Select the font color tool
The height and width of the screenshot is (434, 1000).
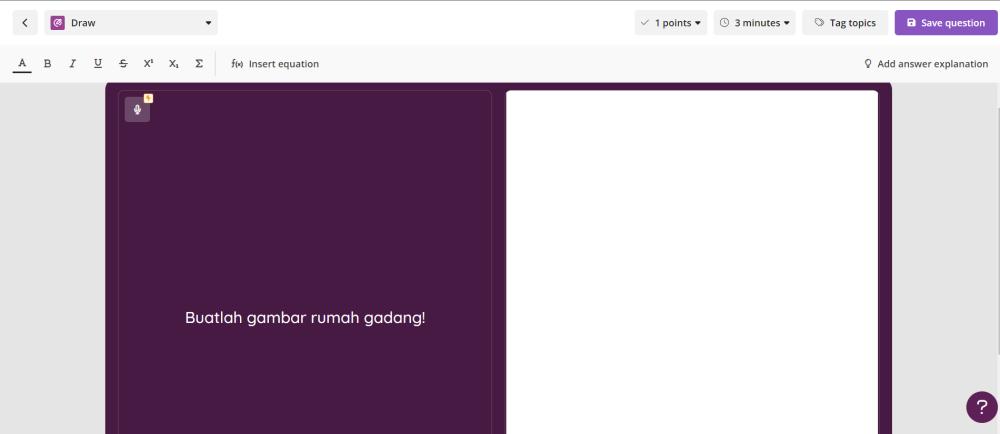pyautogui.click(x=22, y=64)
